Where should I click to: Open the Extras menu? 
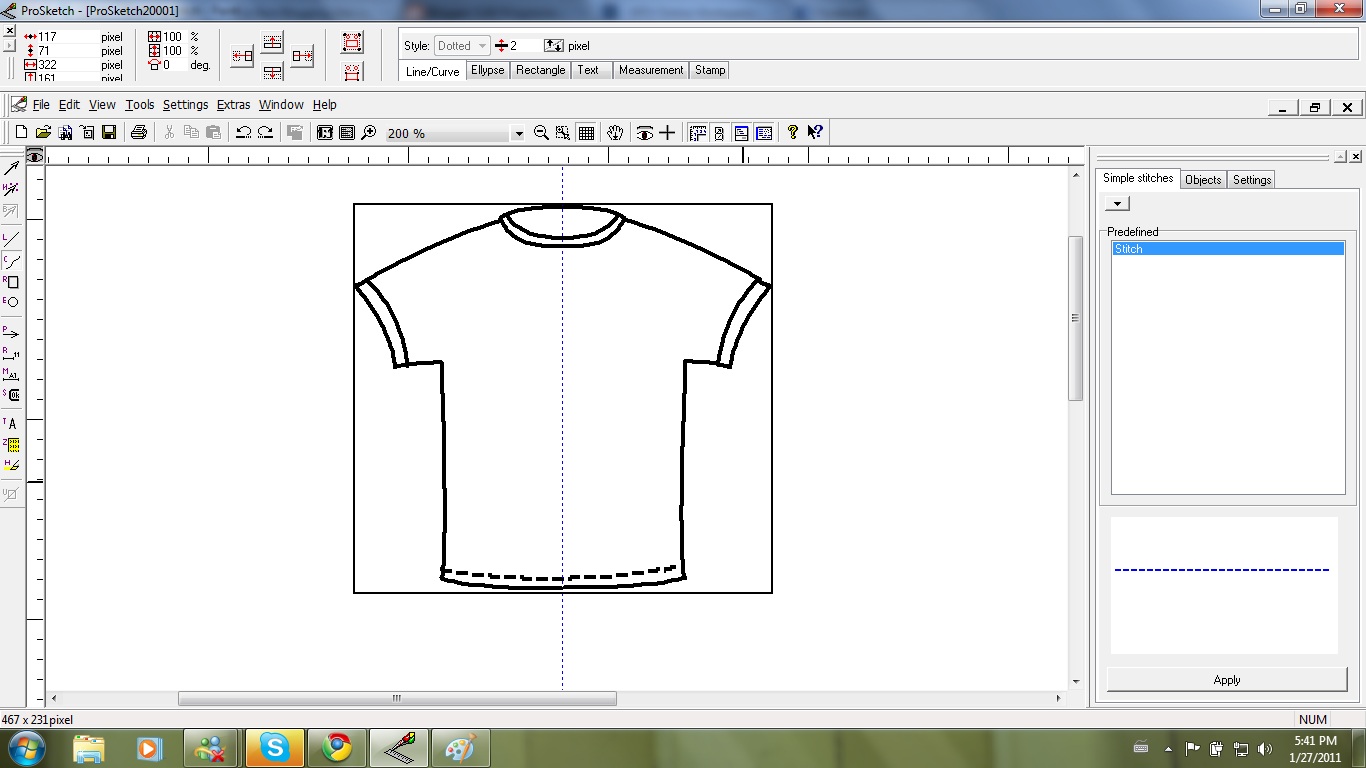(x=233, y=104)
